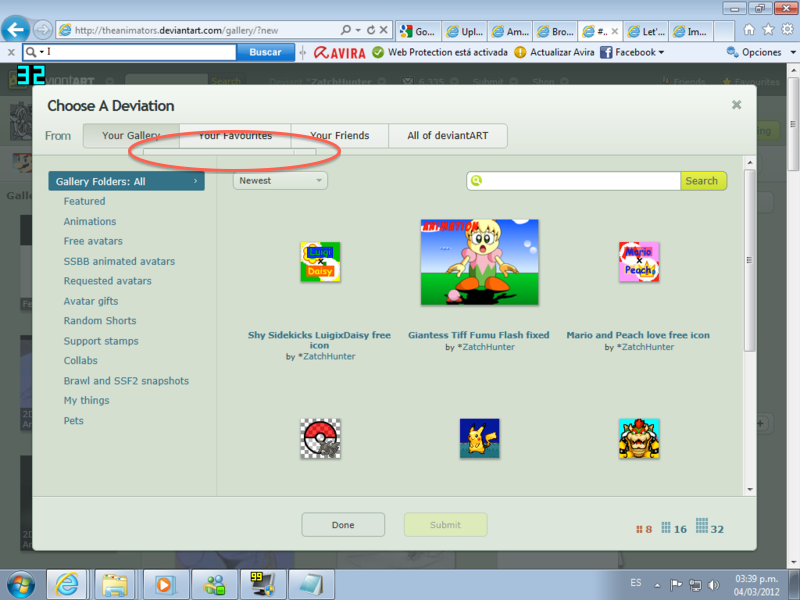Select the Bowser thumbnail

point(639,439)
